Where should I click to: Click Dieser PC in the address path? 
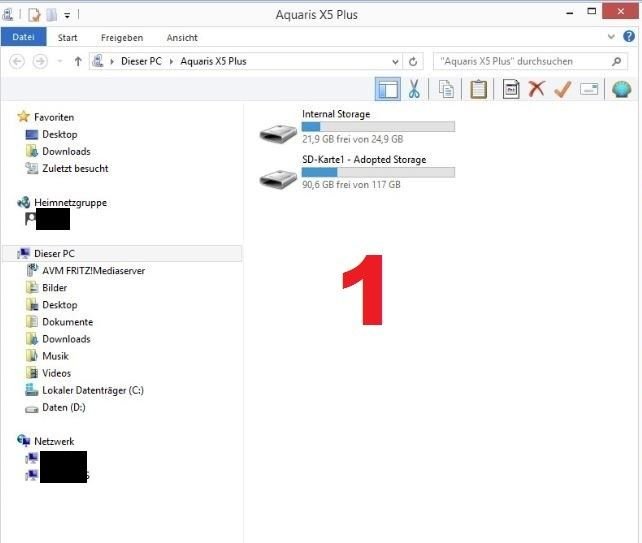point(141,61)
